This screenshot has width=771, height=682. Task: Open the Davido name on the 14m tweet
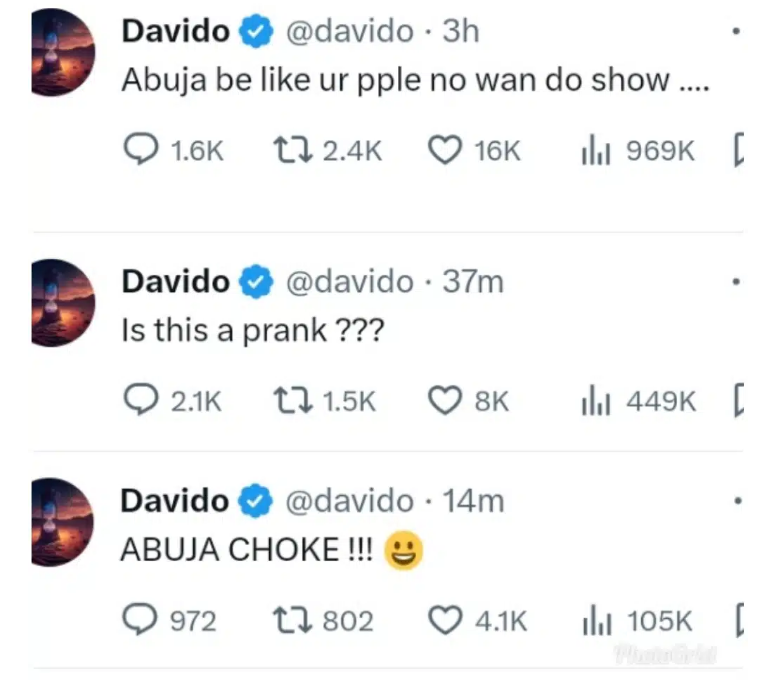click(x=175, y=501)
